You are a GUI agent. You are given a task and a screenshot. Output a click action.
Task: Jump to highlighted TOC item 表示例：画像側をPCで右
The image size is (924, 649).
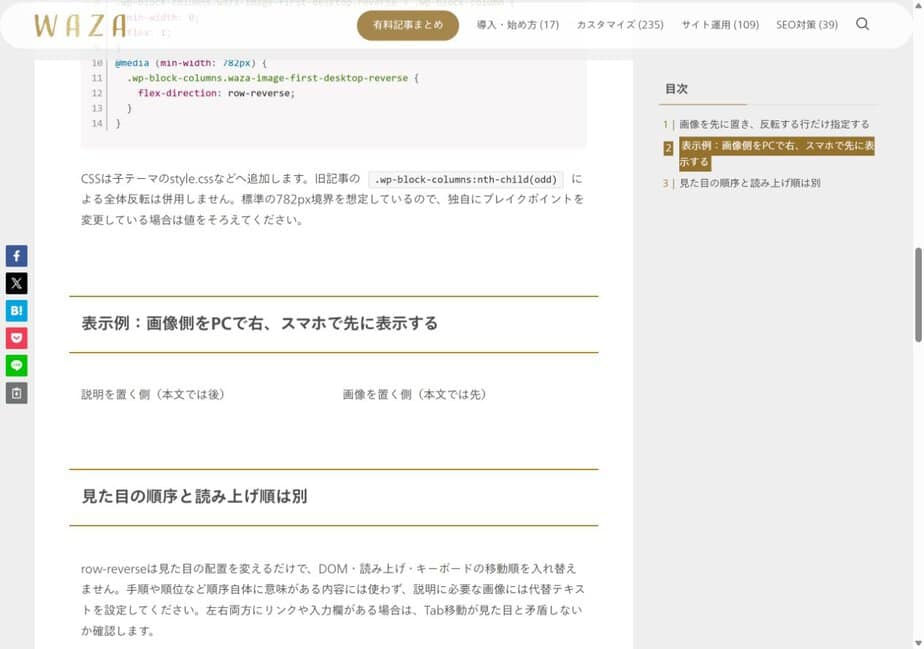[776, 153]
